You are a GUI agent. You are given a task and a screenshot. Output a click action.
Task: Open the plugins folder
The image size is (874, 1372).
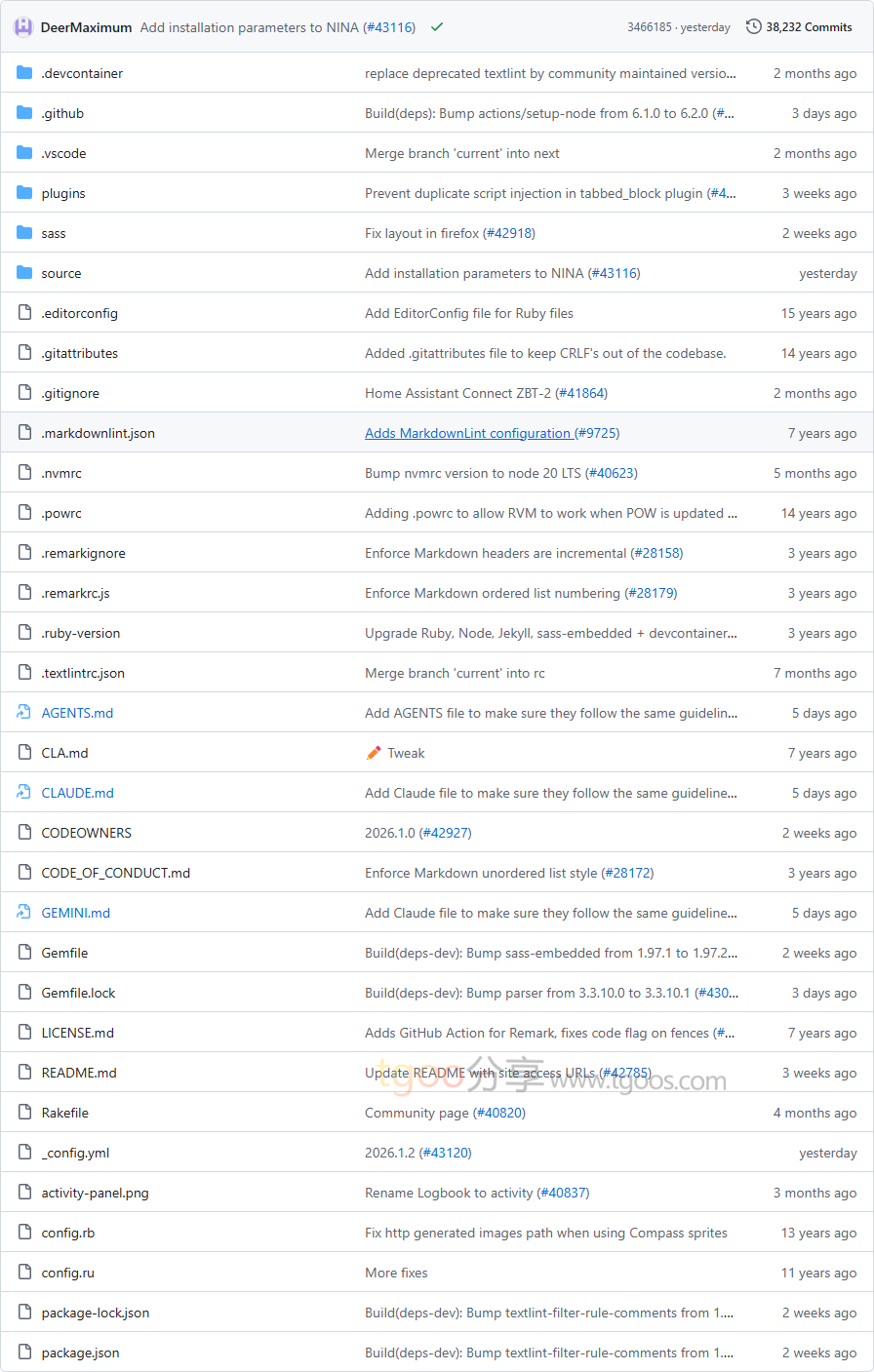63,193
